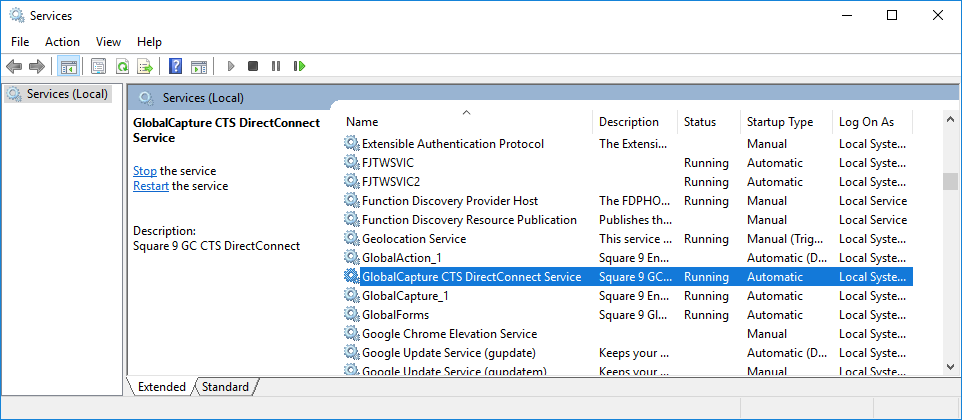Click the Stop the service link
This screenshot has width=962, height=420.
(x=145, y=171)
